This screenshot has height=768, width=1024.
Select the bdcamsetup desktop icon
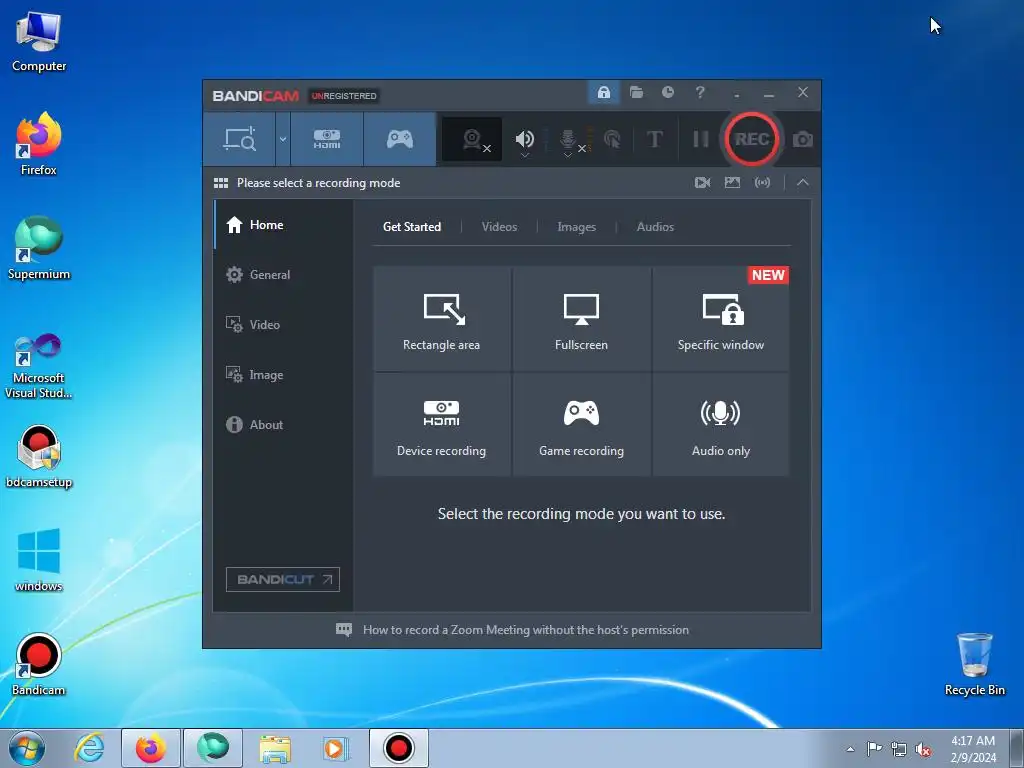click(39, 457)
